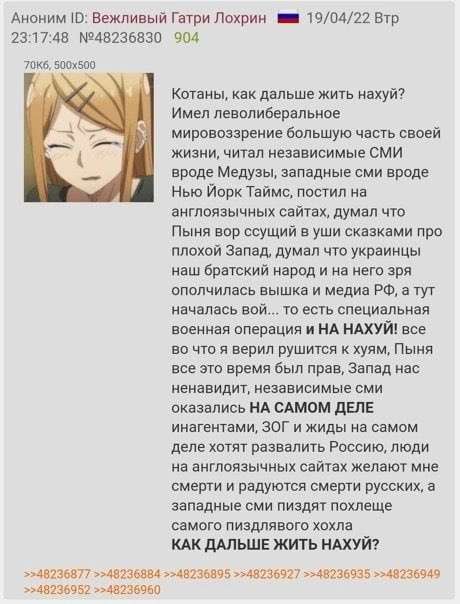Screen dimensions: 460x604
Task: Click bold text НА САМОМ ДЕЛЕ
Action: [312, 408]
